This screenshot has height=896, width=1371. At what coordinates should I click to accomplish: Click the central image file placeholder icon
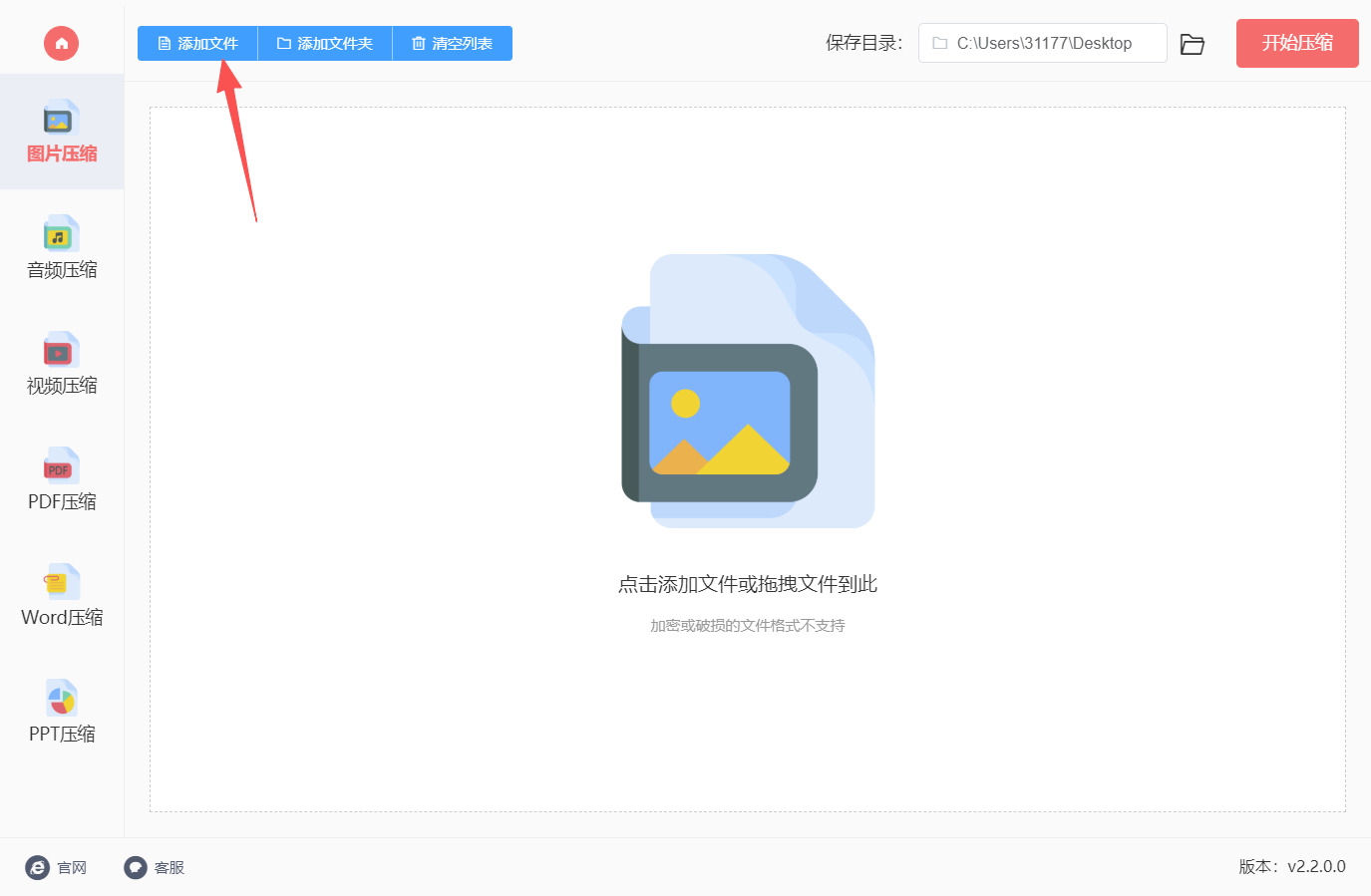[x=748, y=391]
